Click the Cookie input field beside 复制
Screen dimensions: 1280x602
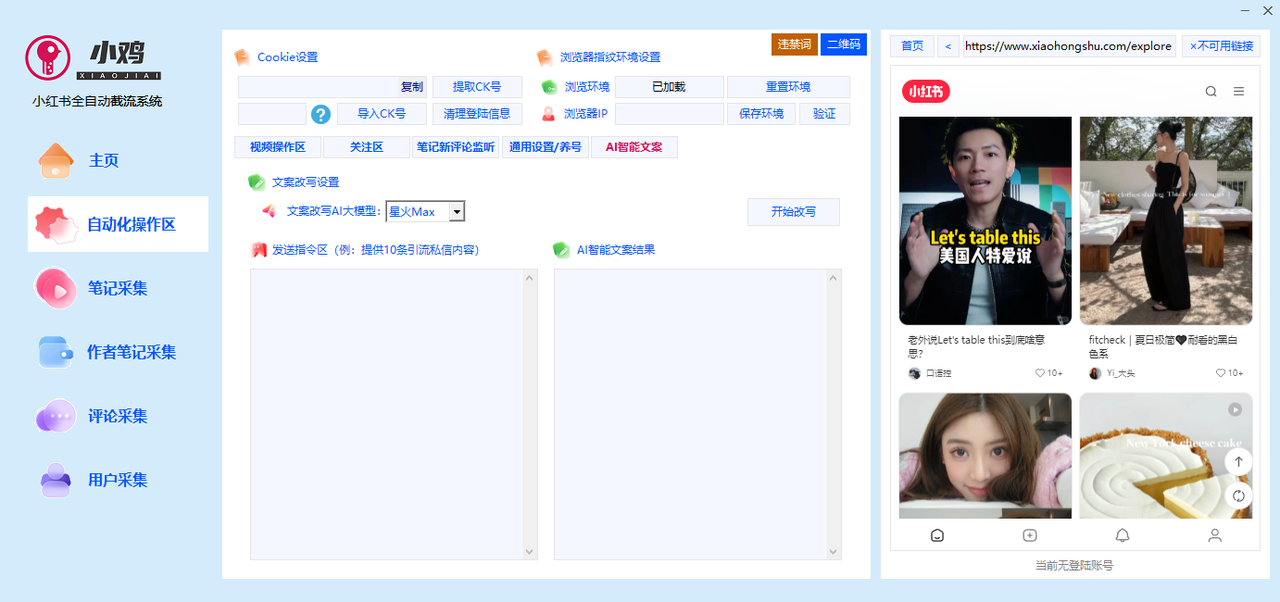tap(318, 87)
